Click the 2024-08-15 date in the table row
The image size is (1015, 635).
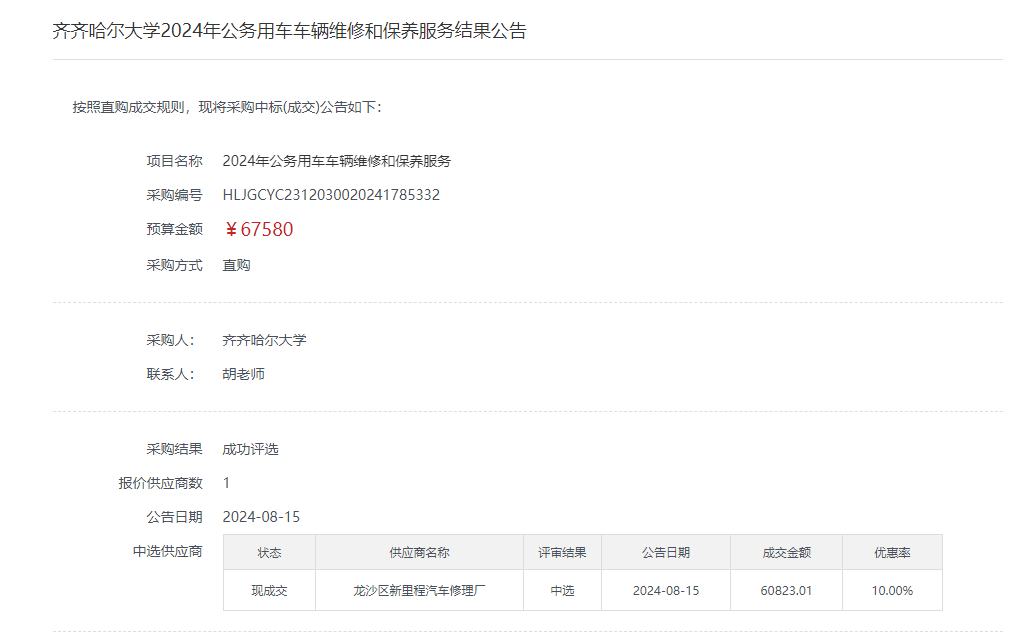coord(665,590)
